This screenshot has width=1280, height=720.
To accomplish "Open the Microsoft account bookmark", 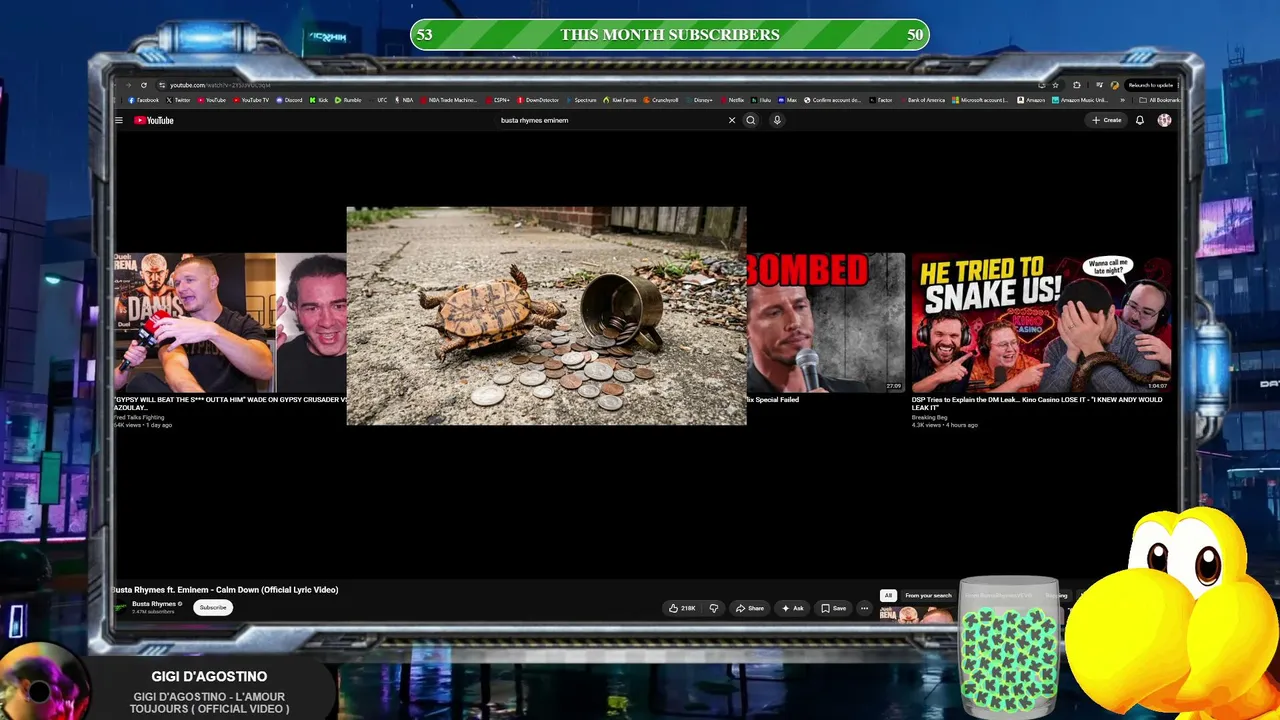I will 980,100.
